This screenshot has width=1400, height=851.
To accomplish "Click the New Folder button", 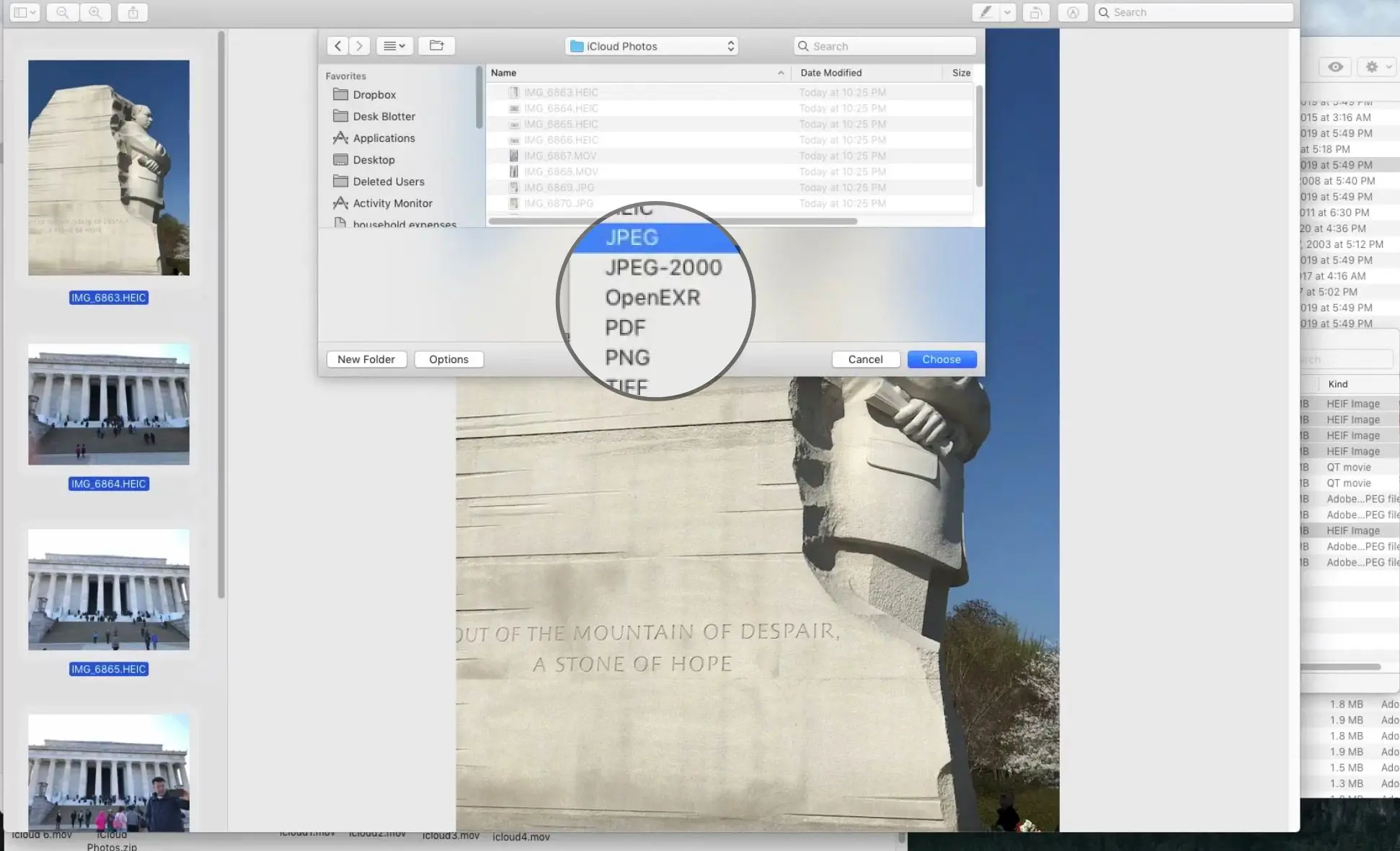I will (x=365, y=359).
